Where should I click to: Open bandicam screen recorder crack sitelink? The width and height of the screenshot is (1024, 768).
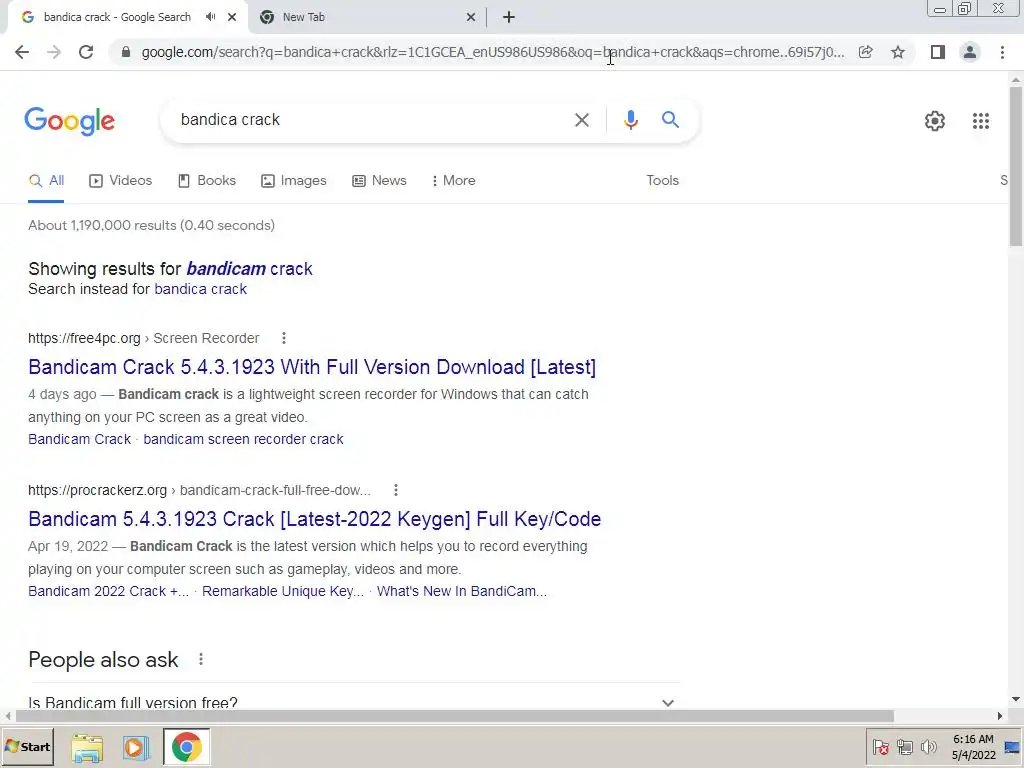coord(243,440)
